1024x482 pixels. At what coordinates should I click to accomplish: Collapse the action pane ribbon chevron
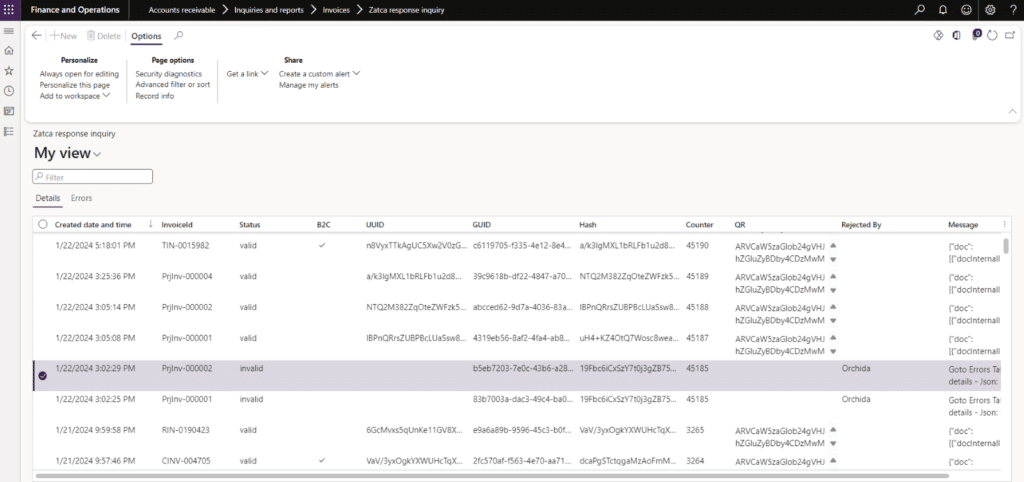[1012, 112]
